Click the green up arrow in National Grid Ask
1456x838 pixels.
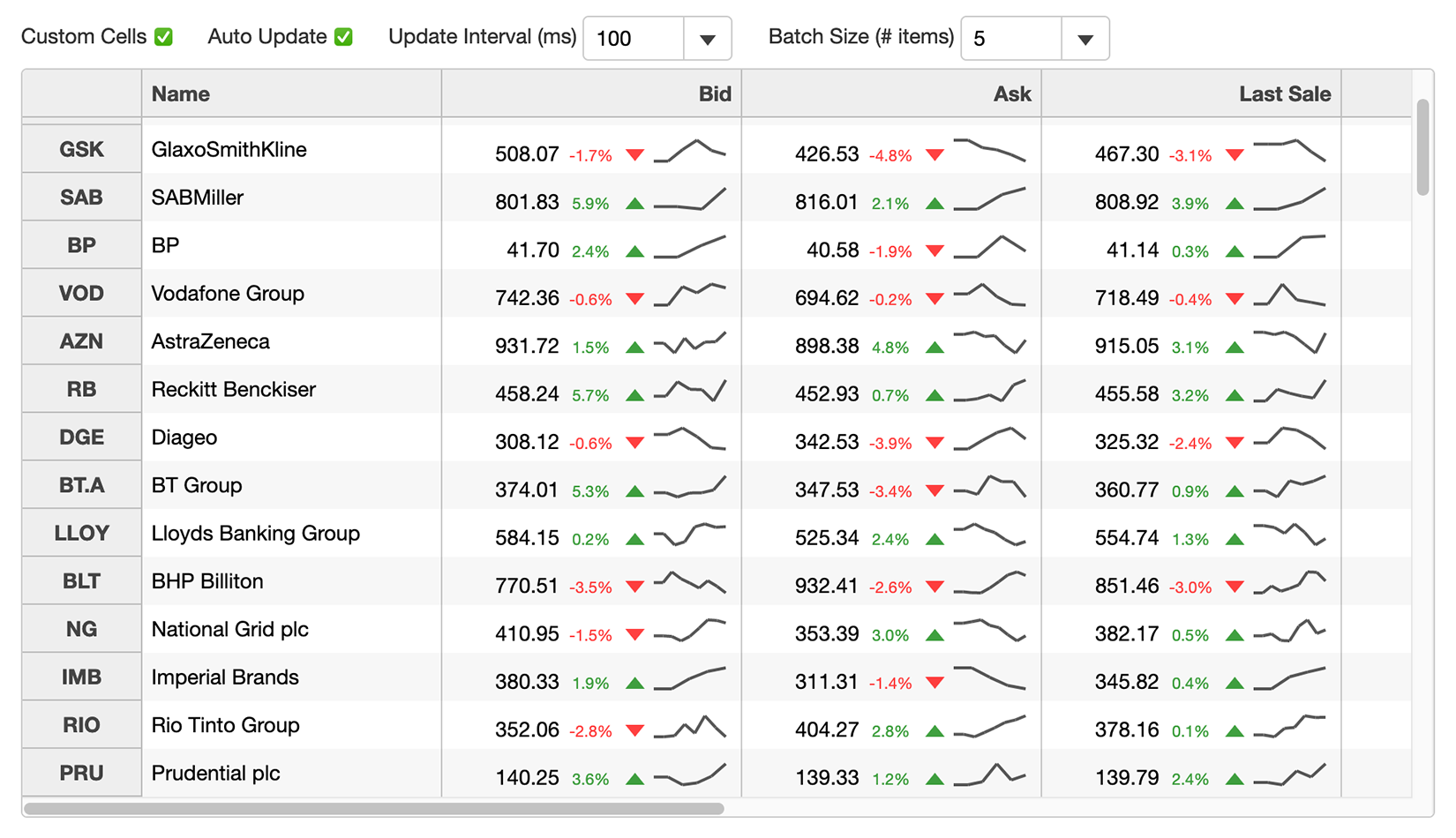pyautogui.click(x=934, y=635)
